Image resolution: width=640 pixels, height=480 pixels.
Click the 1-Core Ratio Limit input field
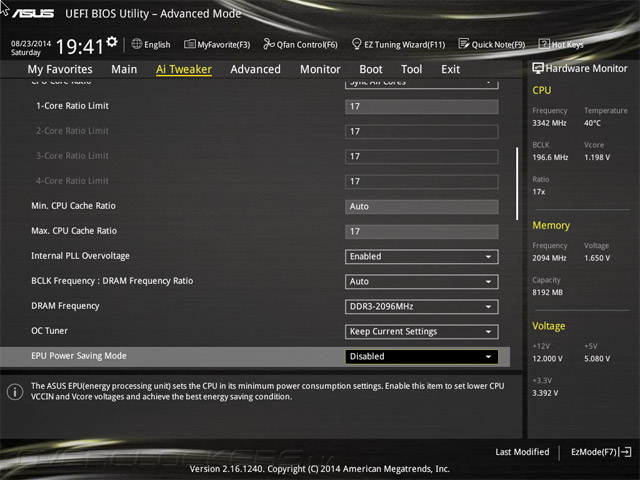(422, 107)
